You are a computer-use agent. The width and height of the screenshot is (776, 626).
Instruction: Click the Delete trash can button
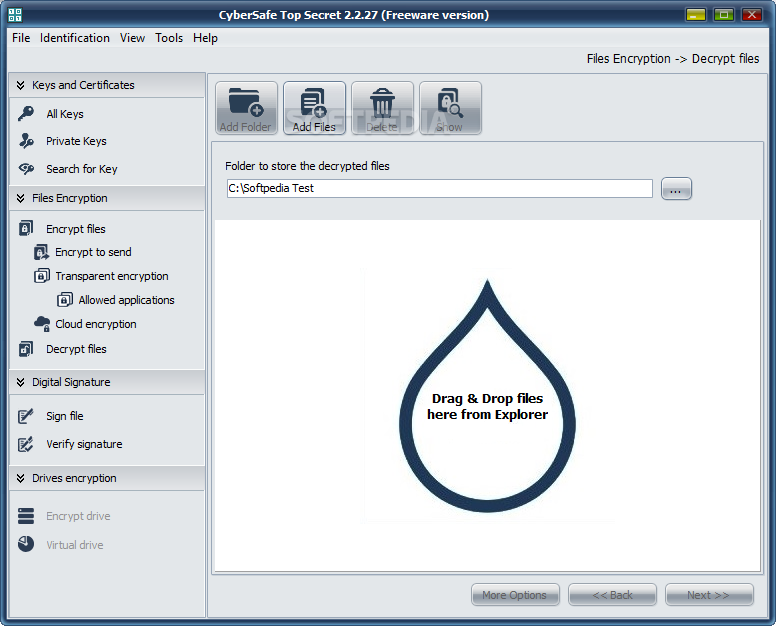coord(382,108)
